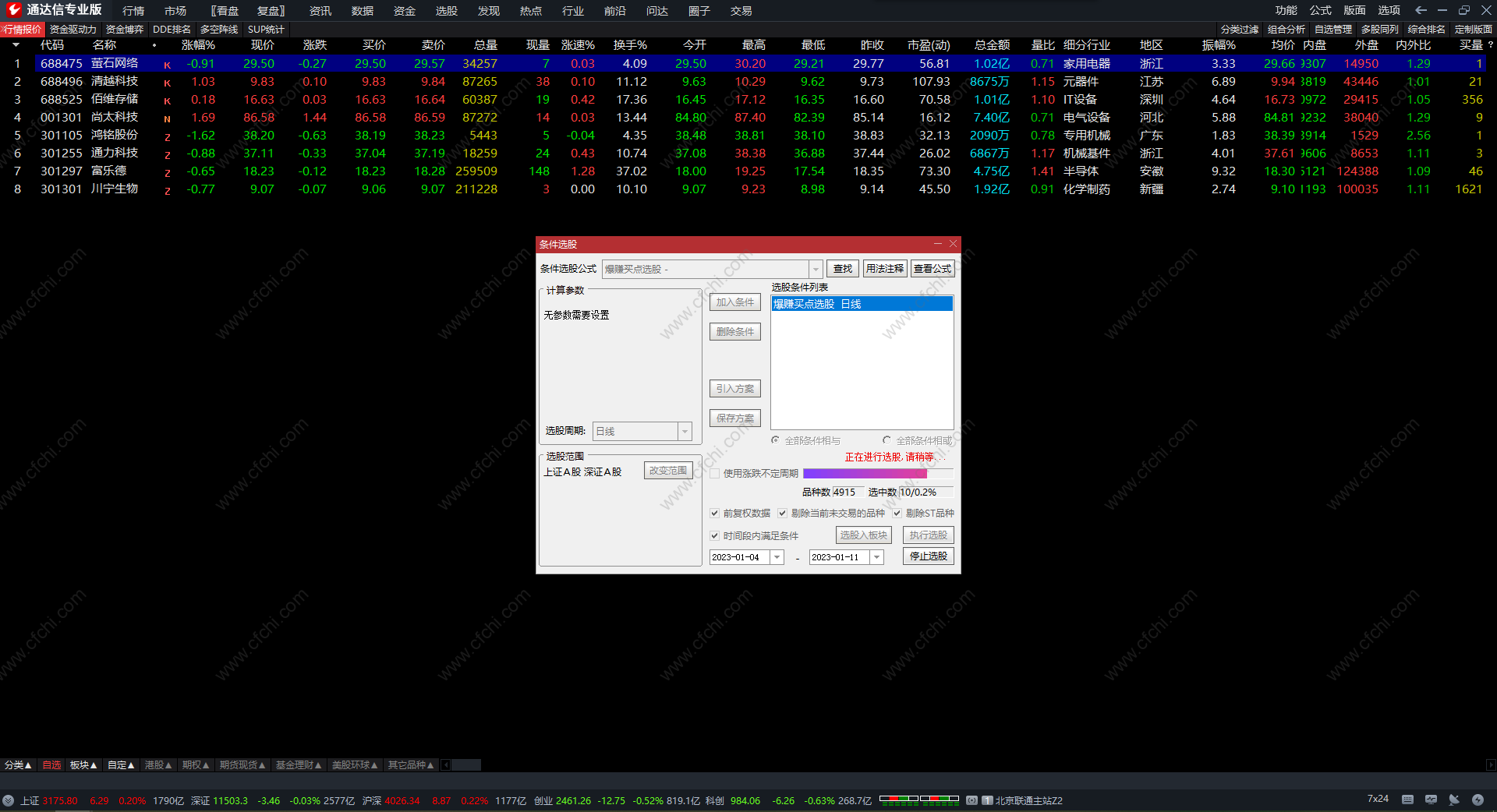The height and width of the screenshot is (812, 1497).
Task: Click the bottom tab horizontal scrollbar thumb
Action: pos(466,765)
